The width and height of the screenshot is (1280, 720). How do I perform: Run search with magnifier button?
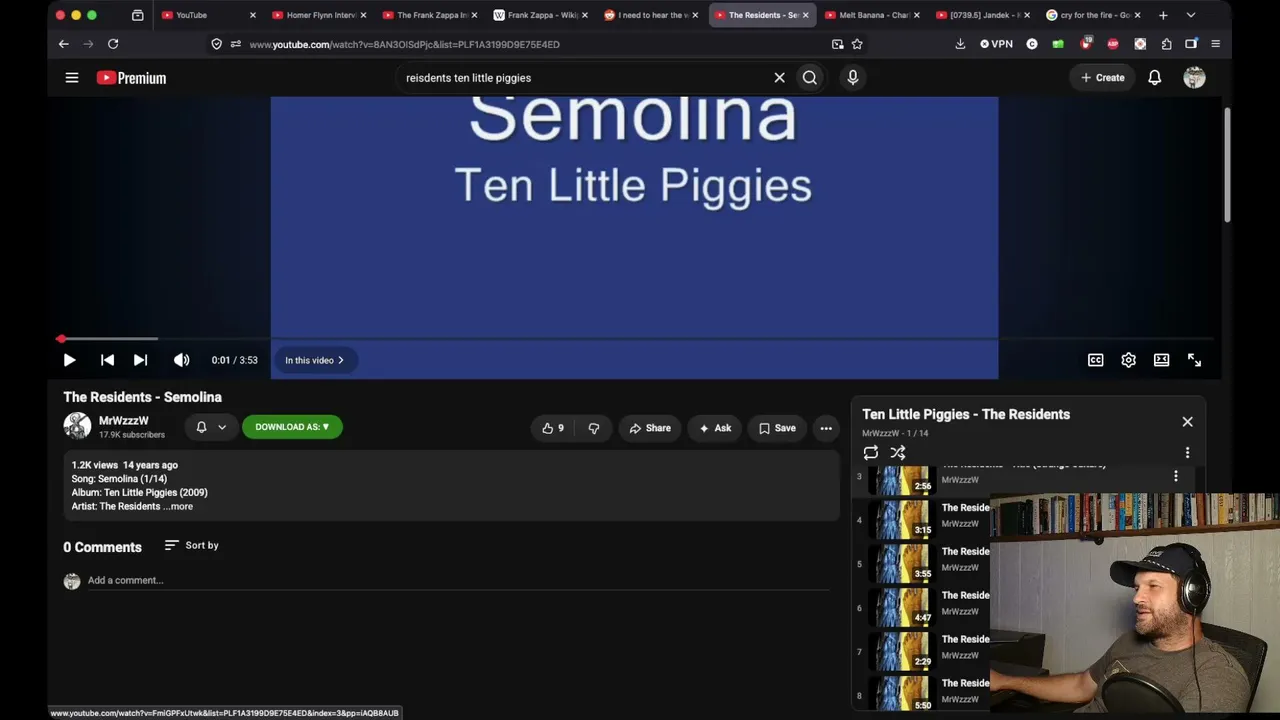[x=810, y=78]
